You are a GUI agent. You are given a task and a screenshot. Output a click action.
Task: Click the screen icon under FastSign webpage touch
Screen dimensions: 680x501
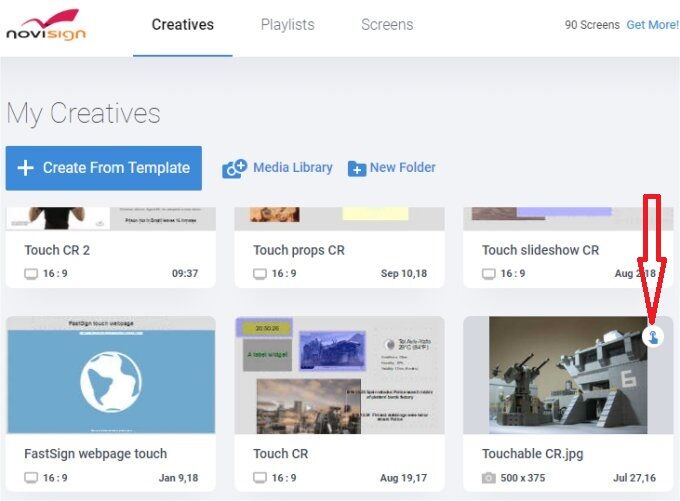(32, 478)
